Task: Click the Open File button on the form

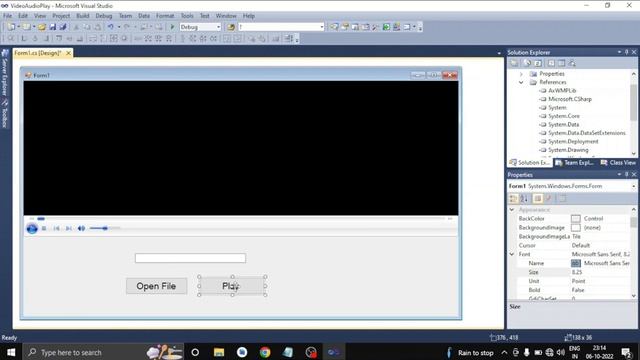Action: [156, 286]
